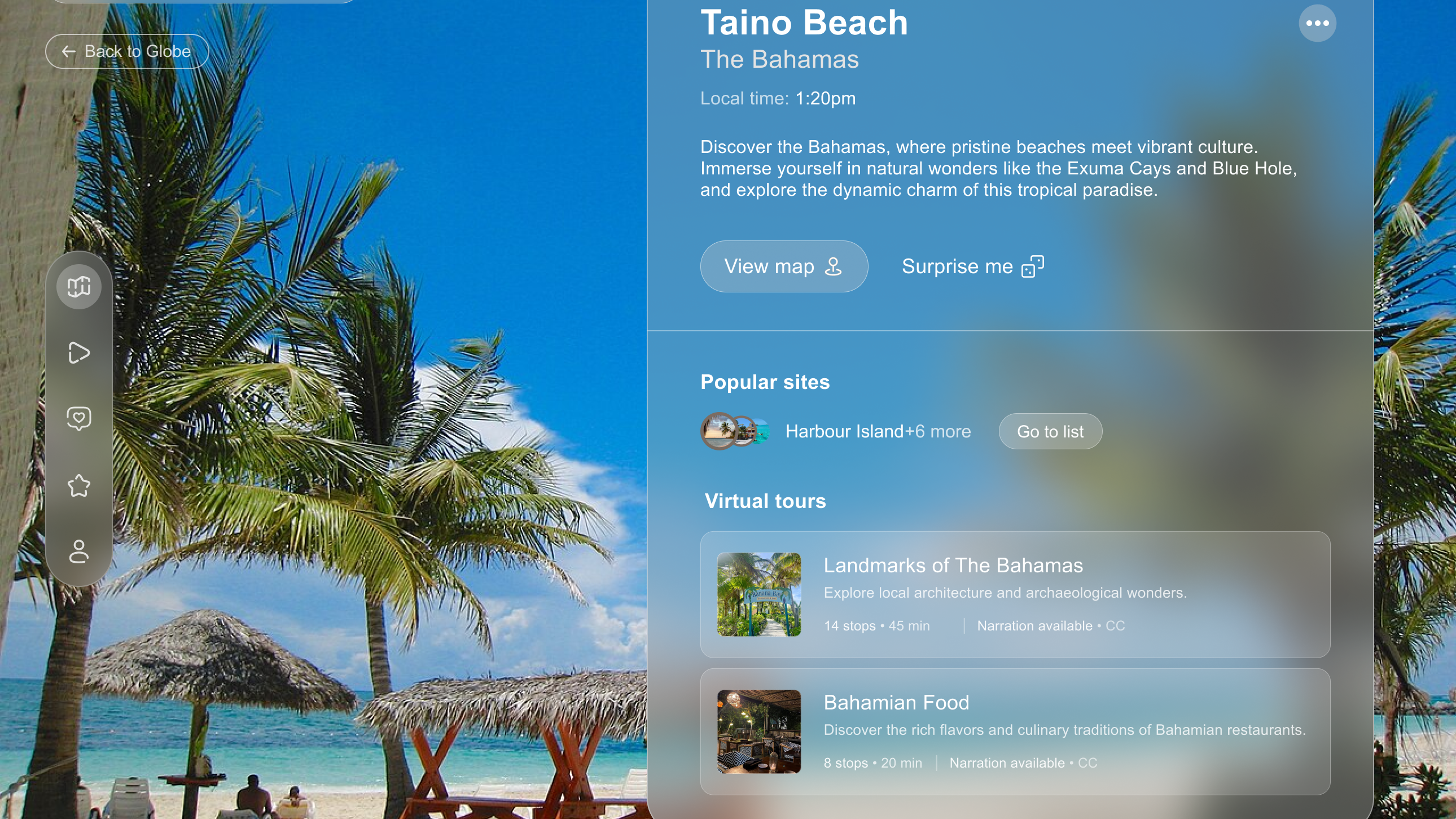Click the Harbour Island site name
Screen dimensions: 1456x819
click(844, 431)
